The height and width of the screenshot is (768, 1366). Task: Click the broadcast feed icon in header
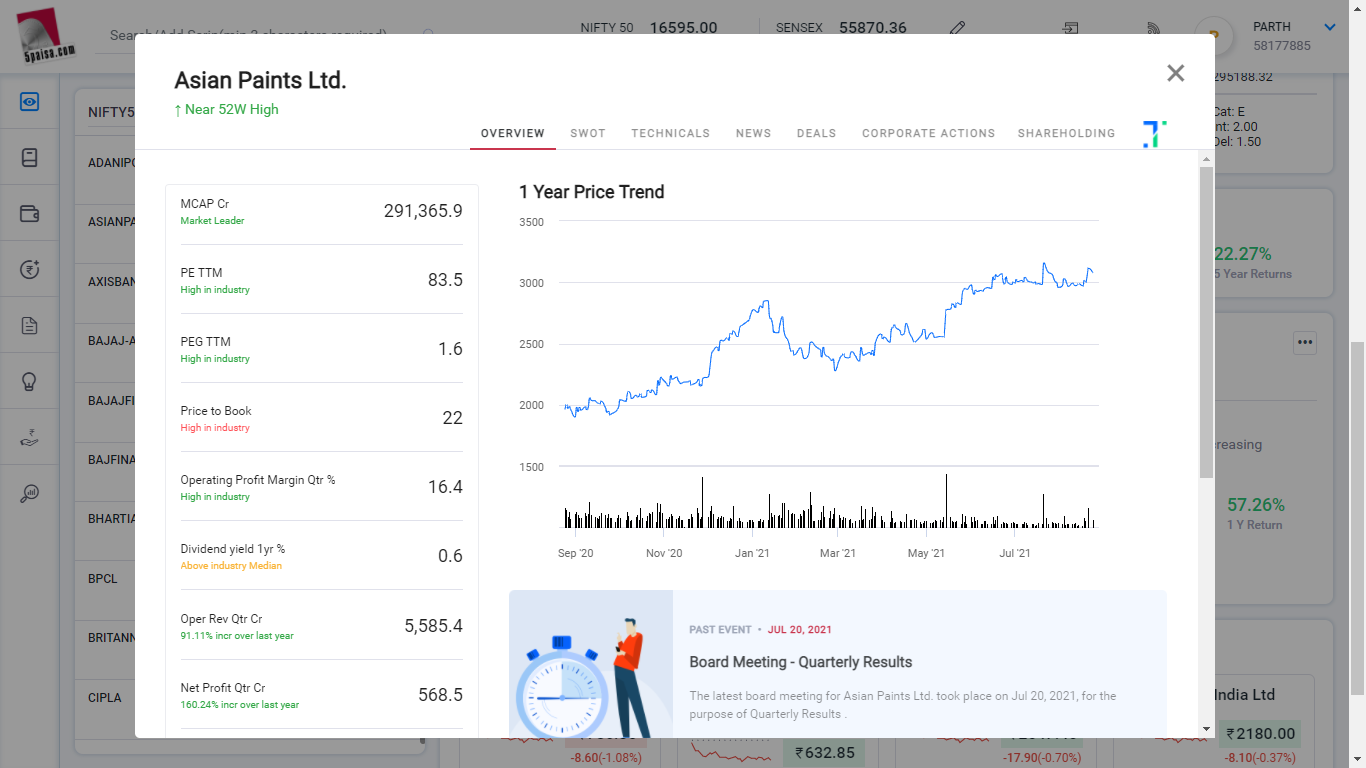coord(1152,28)
